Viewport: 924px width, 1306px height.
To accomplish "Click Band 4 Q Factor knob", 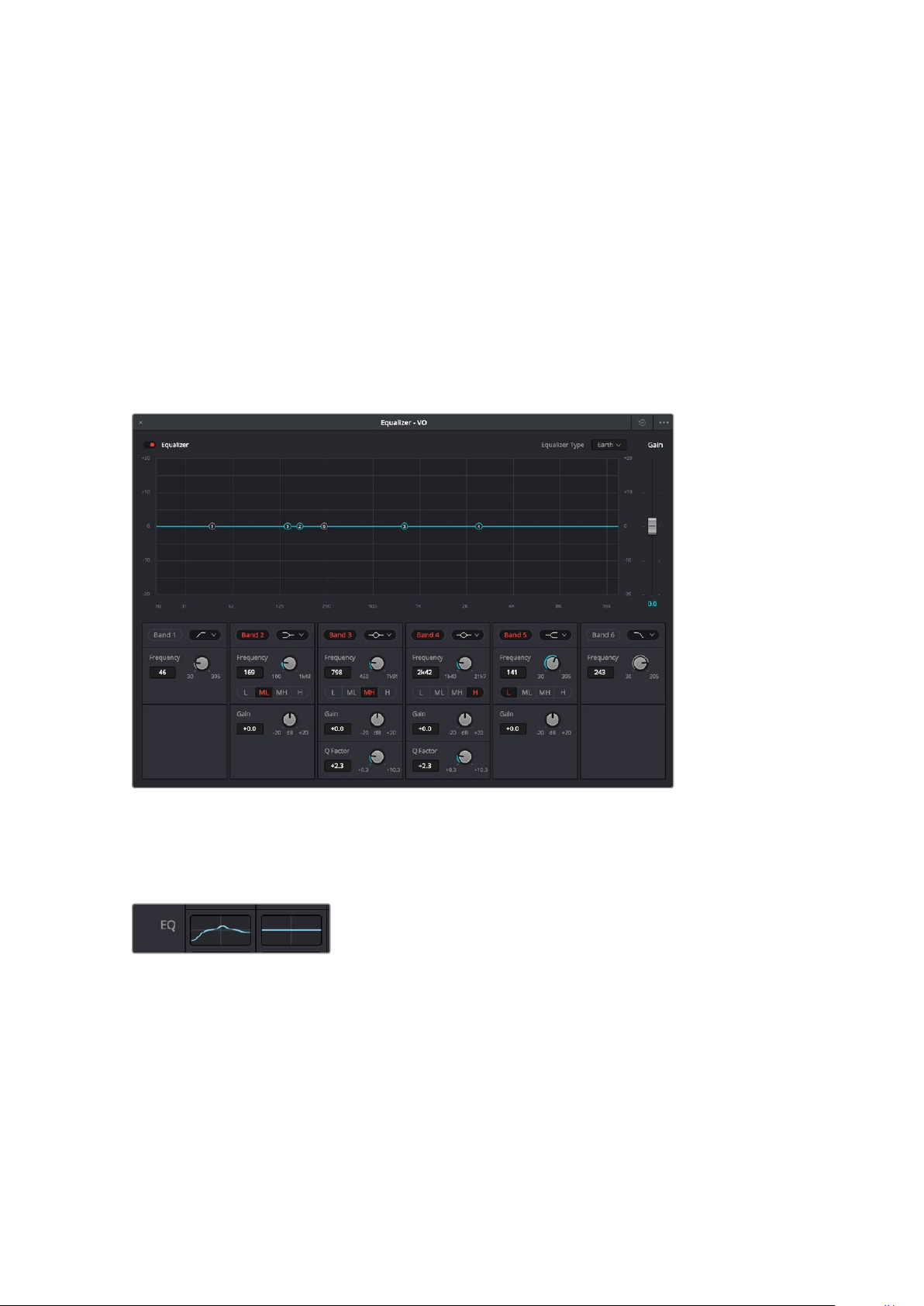I will tap(464, 757).
